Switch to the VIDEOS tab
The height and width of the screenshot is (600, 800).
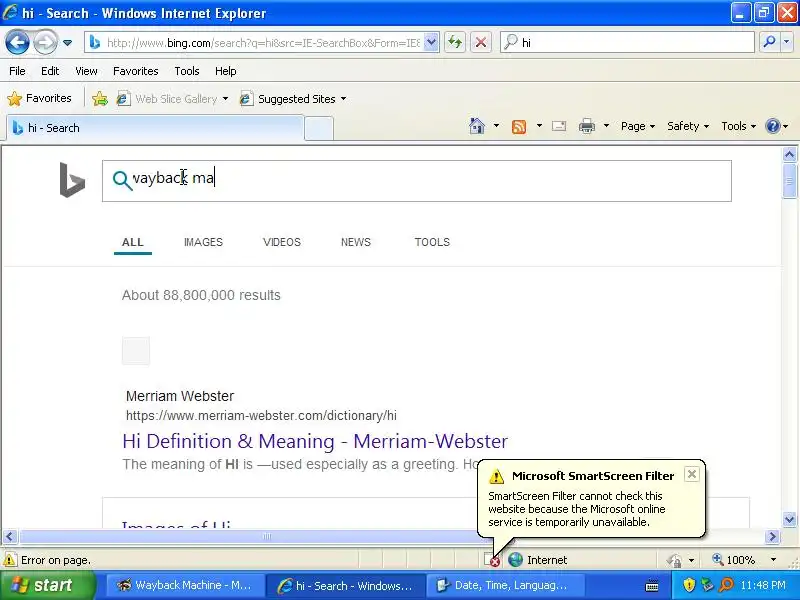click(282, 242)
